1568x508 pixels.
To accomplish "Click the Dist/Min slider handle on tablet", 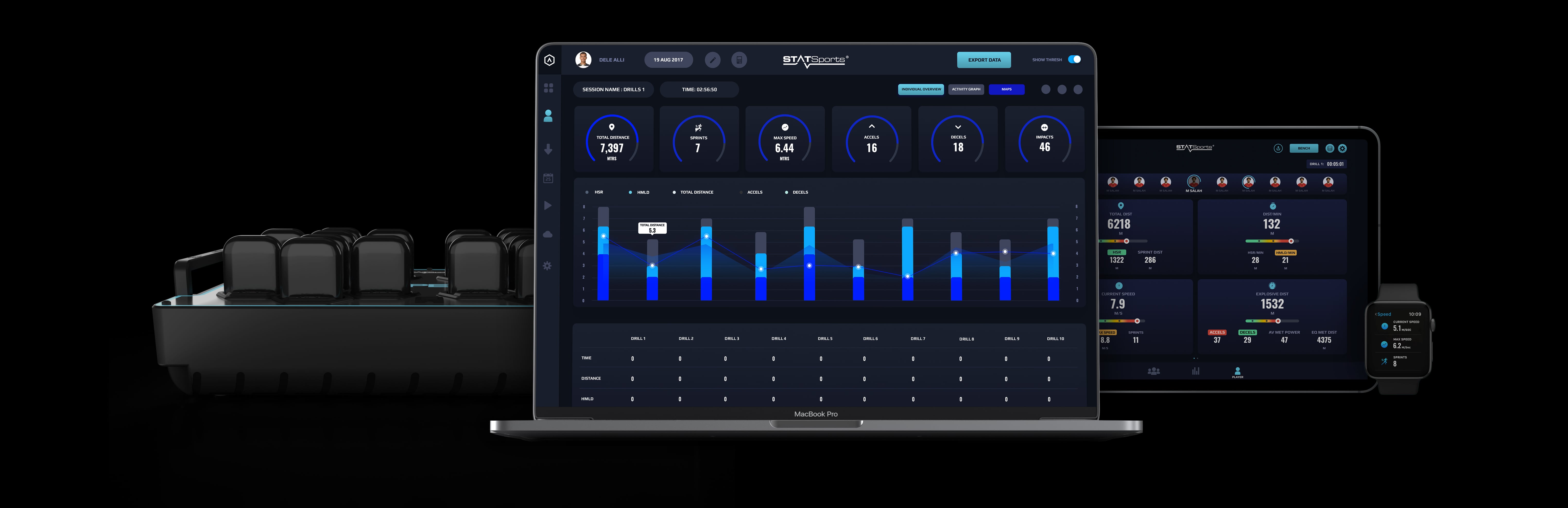I will coord(1291,241).
